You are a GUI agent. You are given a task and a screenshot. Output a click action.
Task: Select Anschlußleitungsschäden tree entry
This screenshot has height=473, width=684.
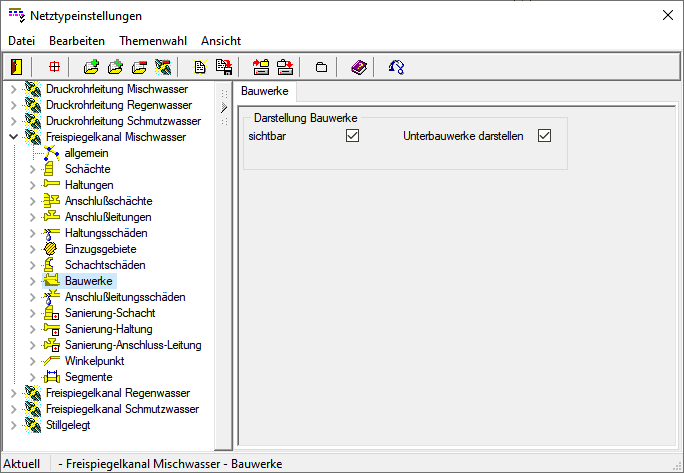pos(124,297)
